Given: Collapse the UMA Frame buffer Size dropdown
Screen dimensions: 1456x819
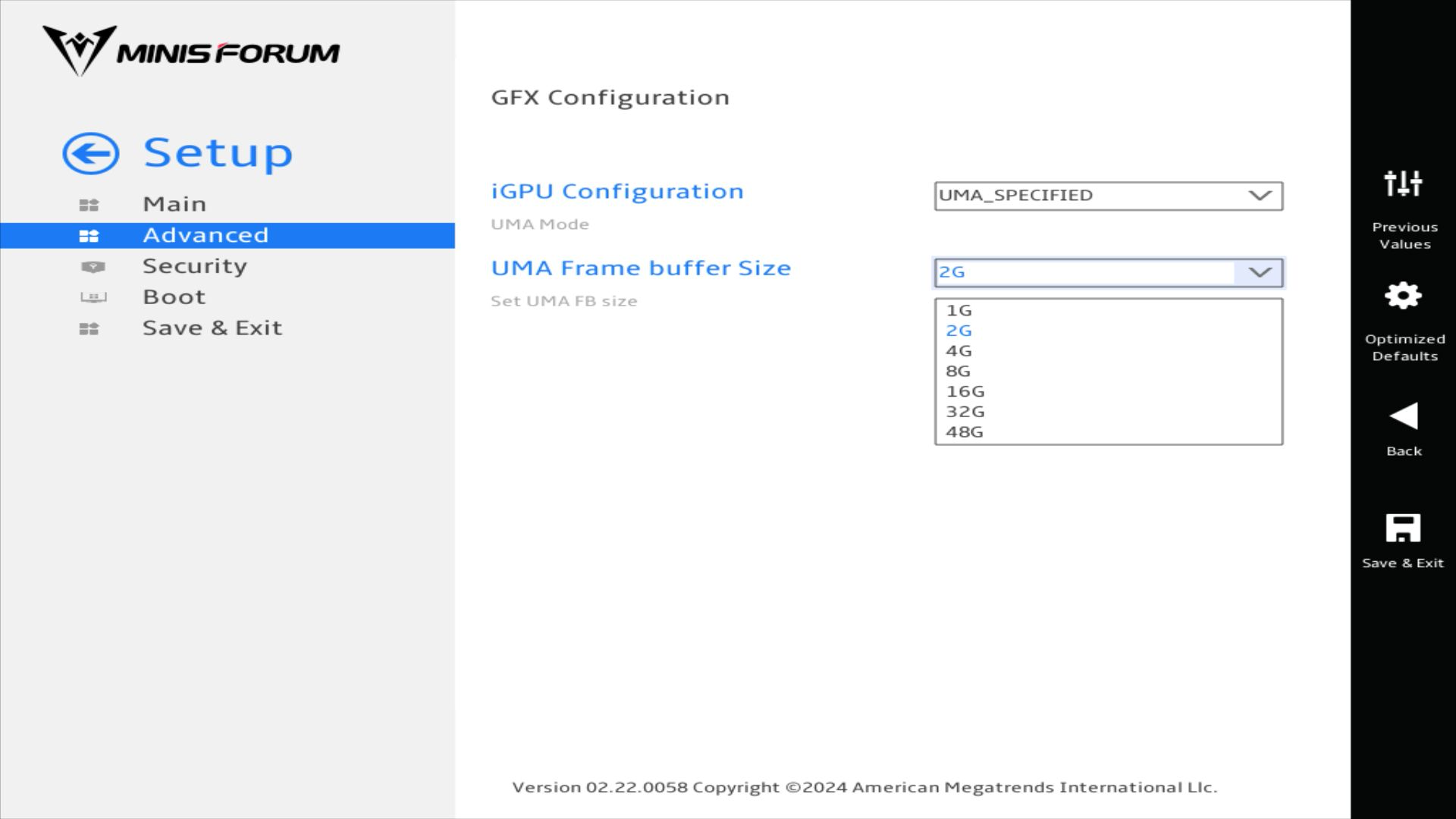Looking at the screenshot, I should (1260, 272).
